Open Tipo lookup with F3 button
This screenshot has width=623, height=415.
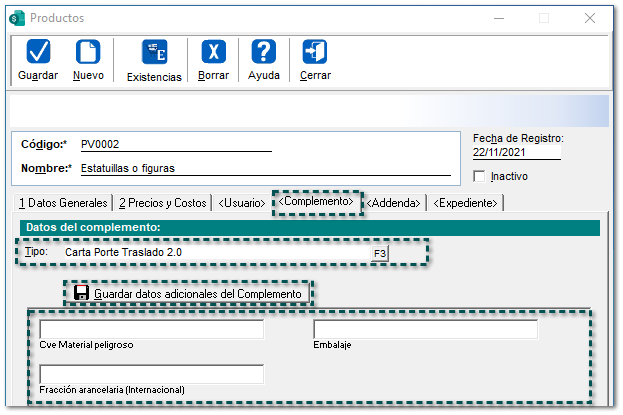[379, 253]
